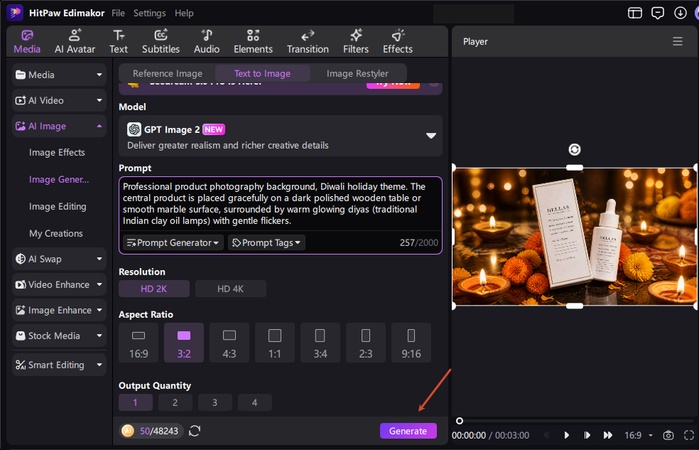The image size is (699, 450).
Task: Step to next frame in player
Action: click(587, 435)
